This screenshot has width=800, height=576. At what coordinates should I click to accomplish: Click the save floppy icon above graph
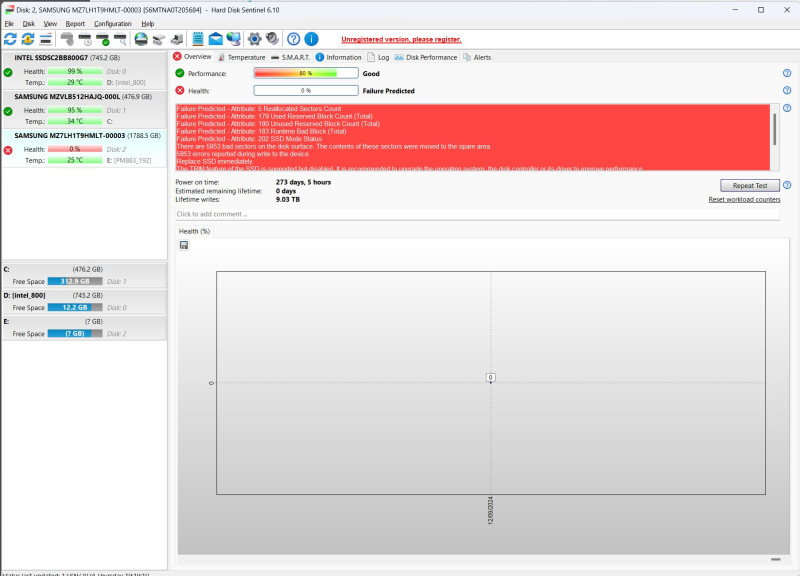click(184, 245)
